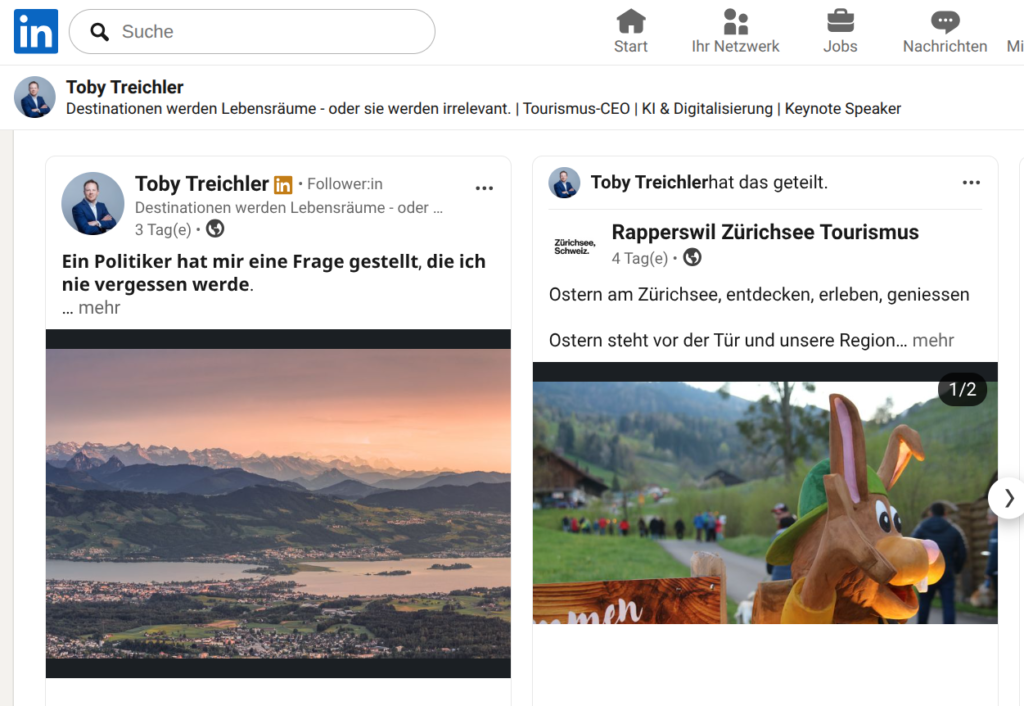
Task: Click the search magnifier icon
Action: click(99, 31)
